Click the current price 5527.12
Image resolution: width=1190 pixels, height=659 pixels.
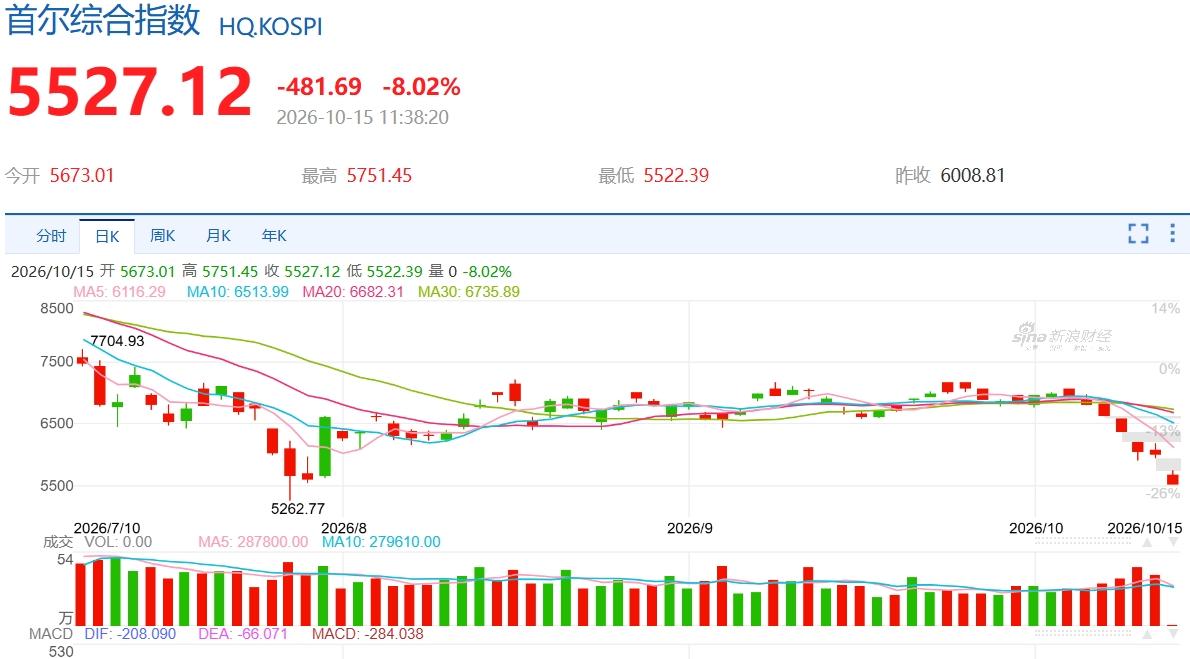130,92
